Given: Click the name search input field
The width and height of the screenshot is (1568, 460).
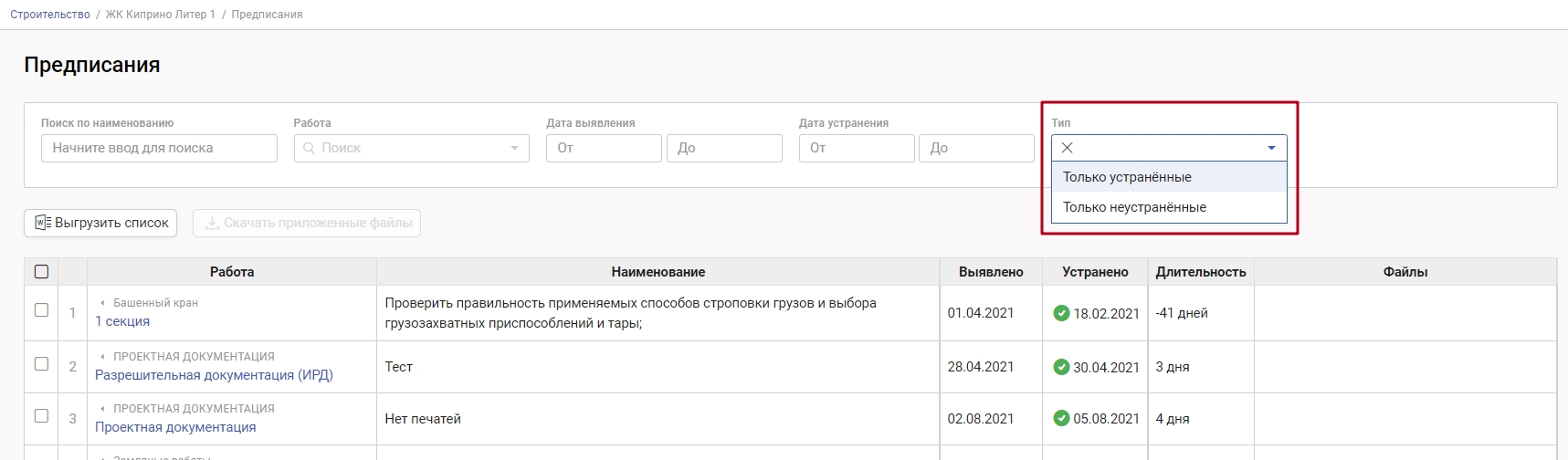Looking at the screenshot, I should (x=159, y=148).
